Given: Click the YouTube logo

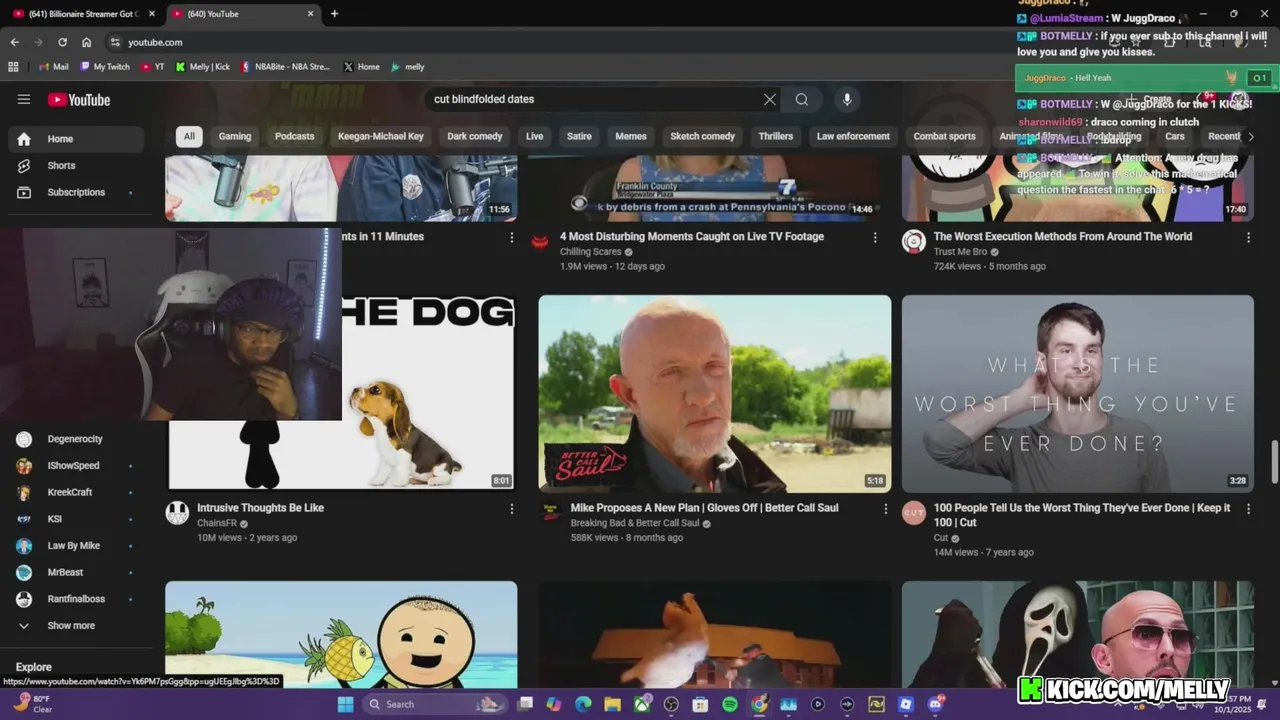Looking at the screenshot, I should pos(79,99).
